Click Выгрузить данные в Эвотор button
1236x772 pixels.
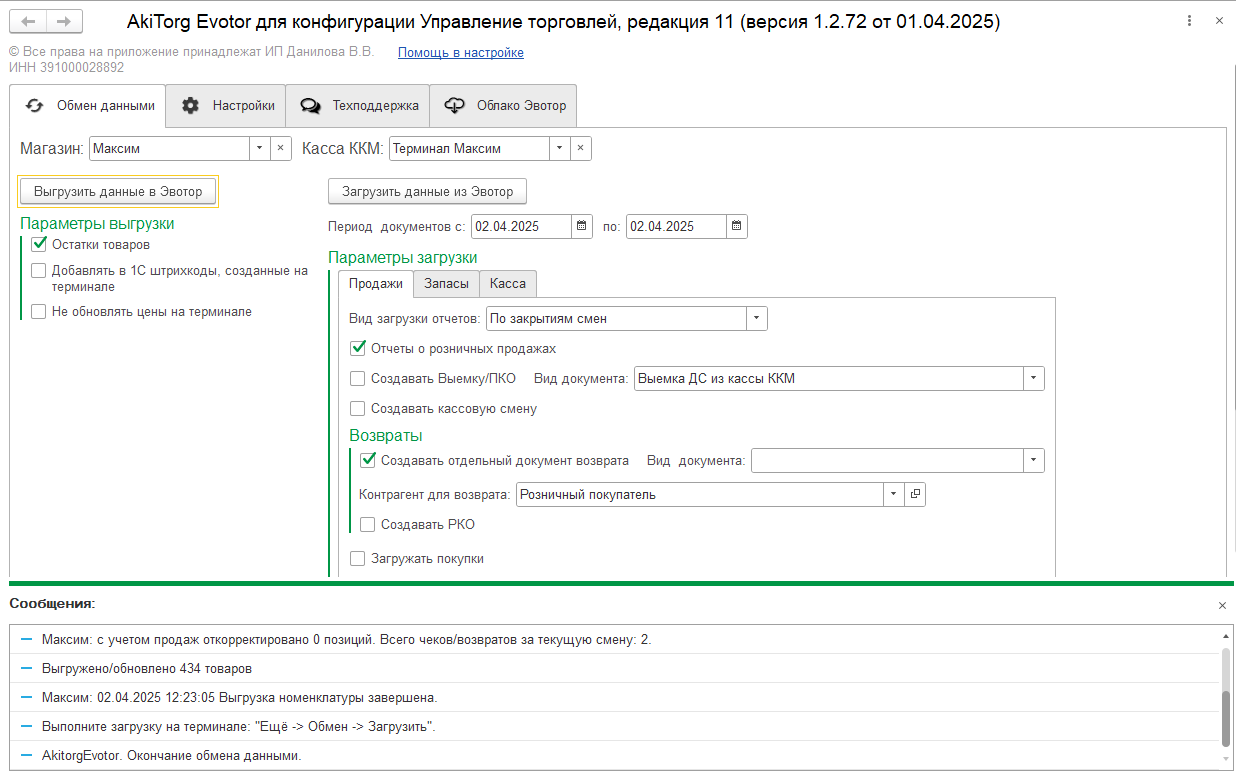point(118,191)
